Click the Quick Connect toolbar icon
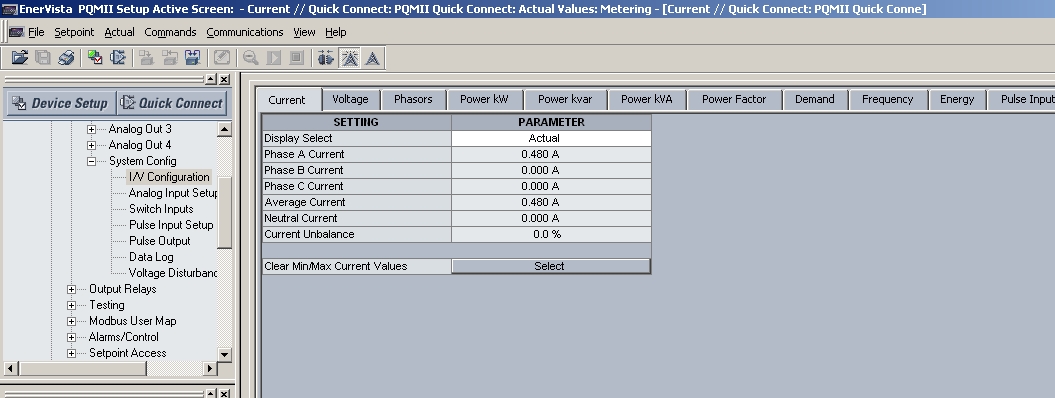The width and height of the screenshot is (1055, 398). [118, 58]
